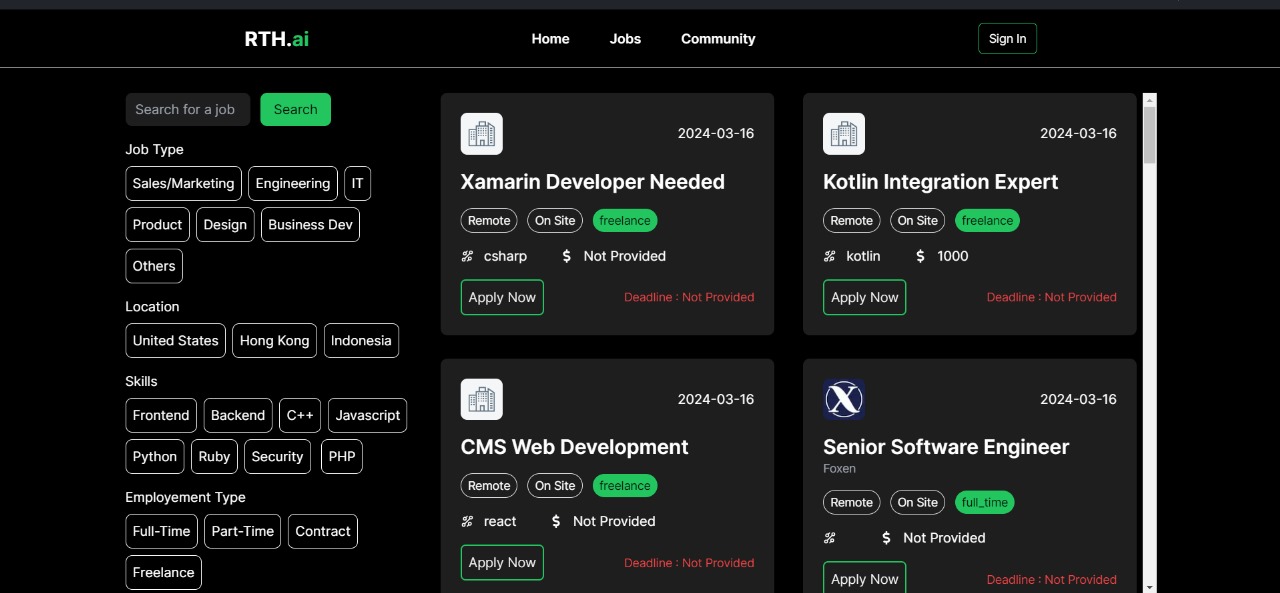Image resolution: width=1280 pixels, height=593 pixels.
Task: Click the green Search button
Action: pyautogui.click(x=295, y=110)
